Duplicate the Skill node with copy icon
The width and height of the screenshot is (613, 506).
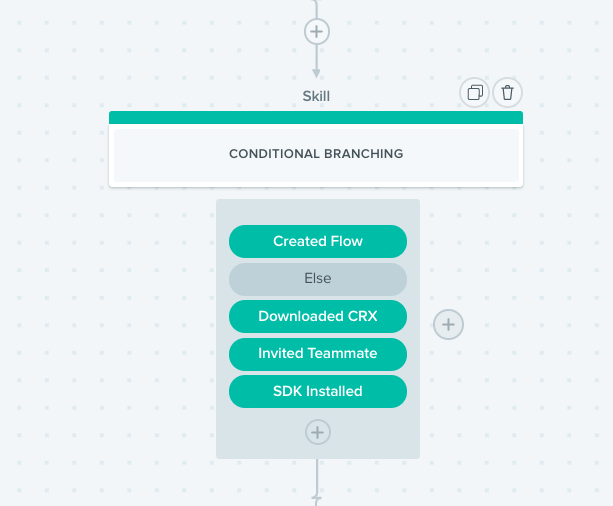coord(475,93)
